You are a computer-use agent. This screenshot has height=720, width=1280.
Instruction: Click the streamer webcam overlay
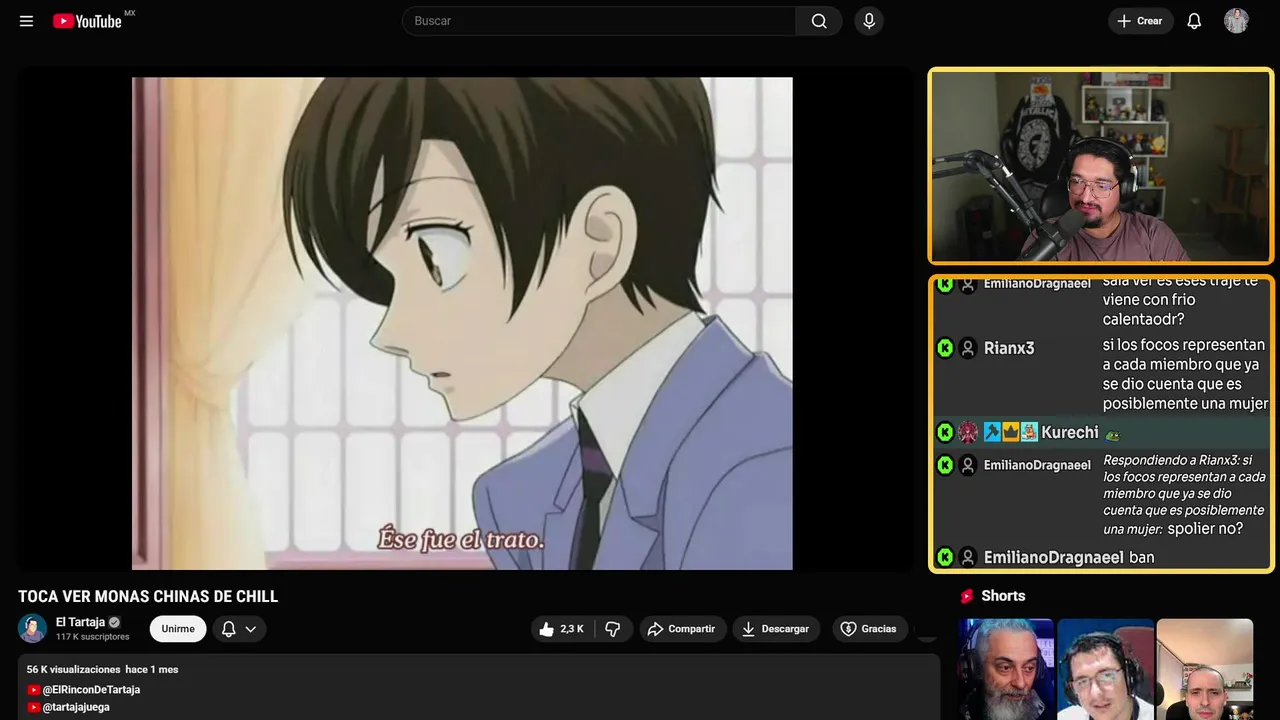tap(1101, 166)
